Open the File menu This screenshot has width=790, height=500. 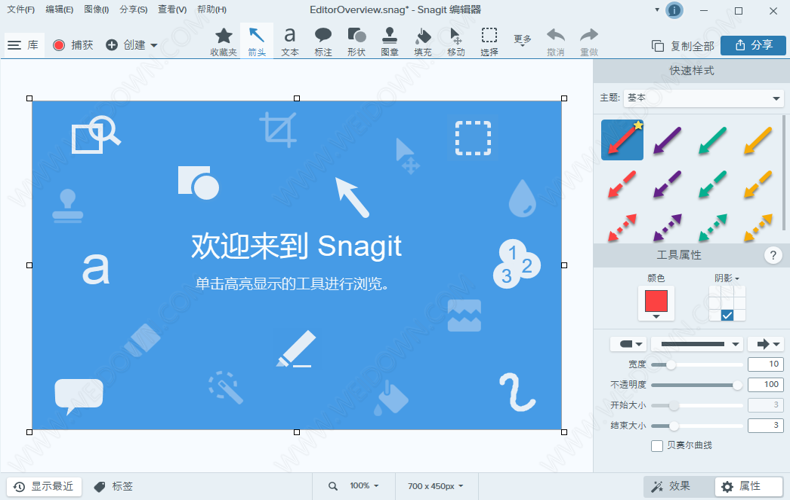click(x=21, y=10)
